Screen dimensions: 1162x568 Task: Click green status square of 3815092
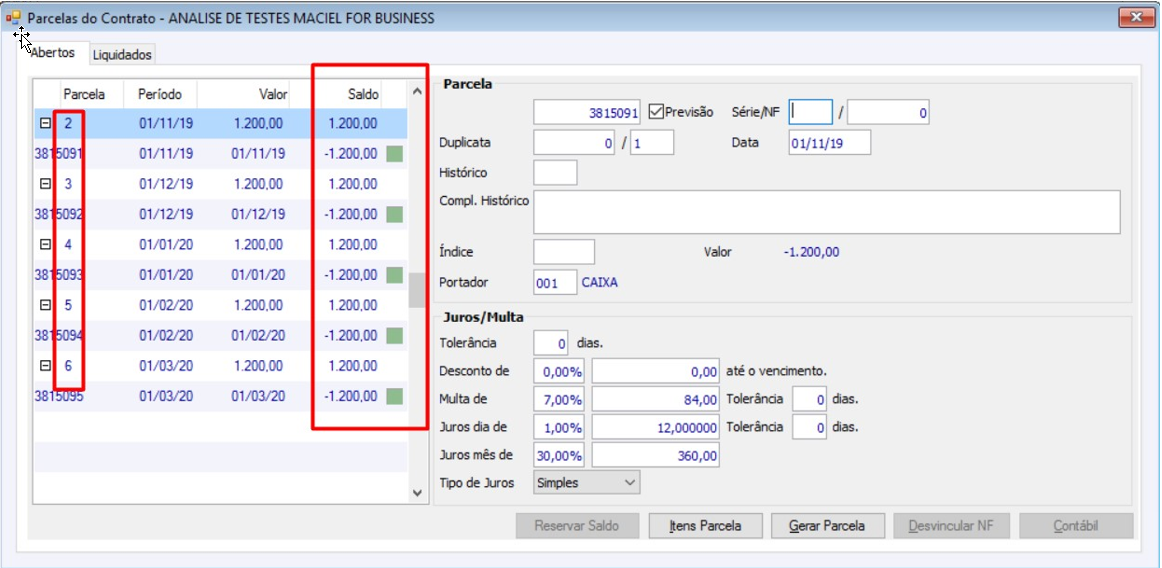click(395, 214)
